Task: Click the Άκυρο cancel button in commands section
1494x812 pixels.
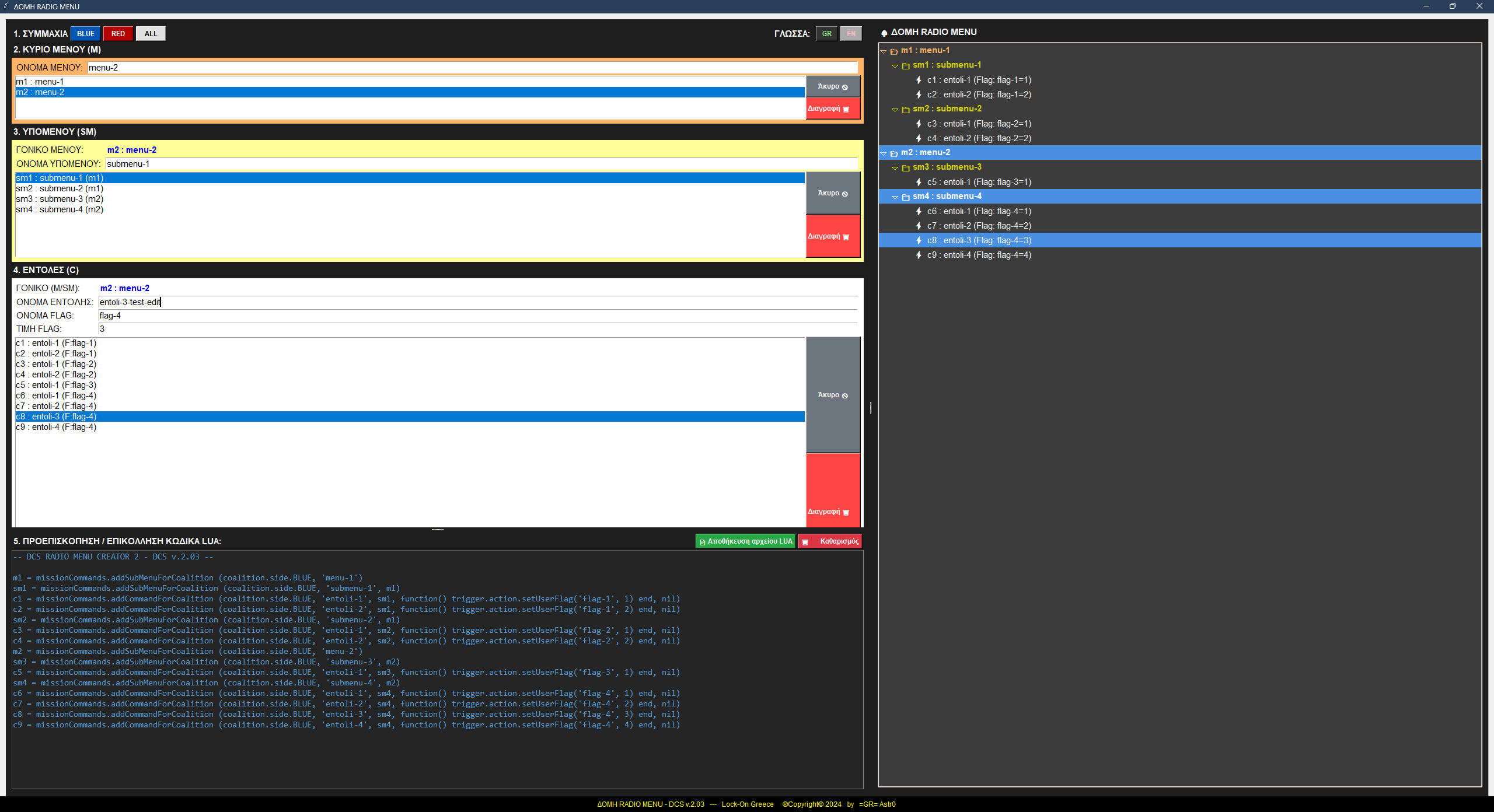Action: (x=832, y=395)
